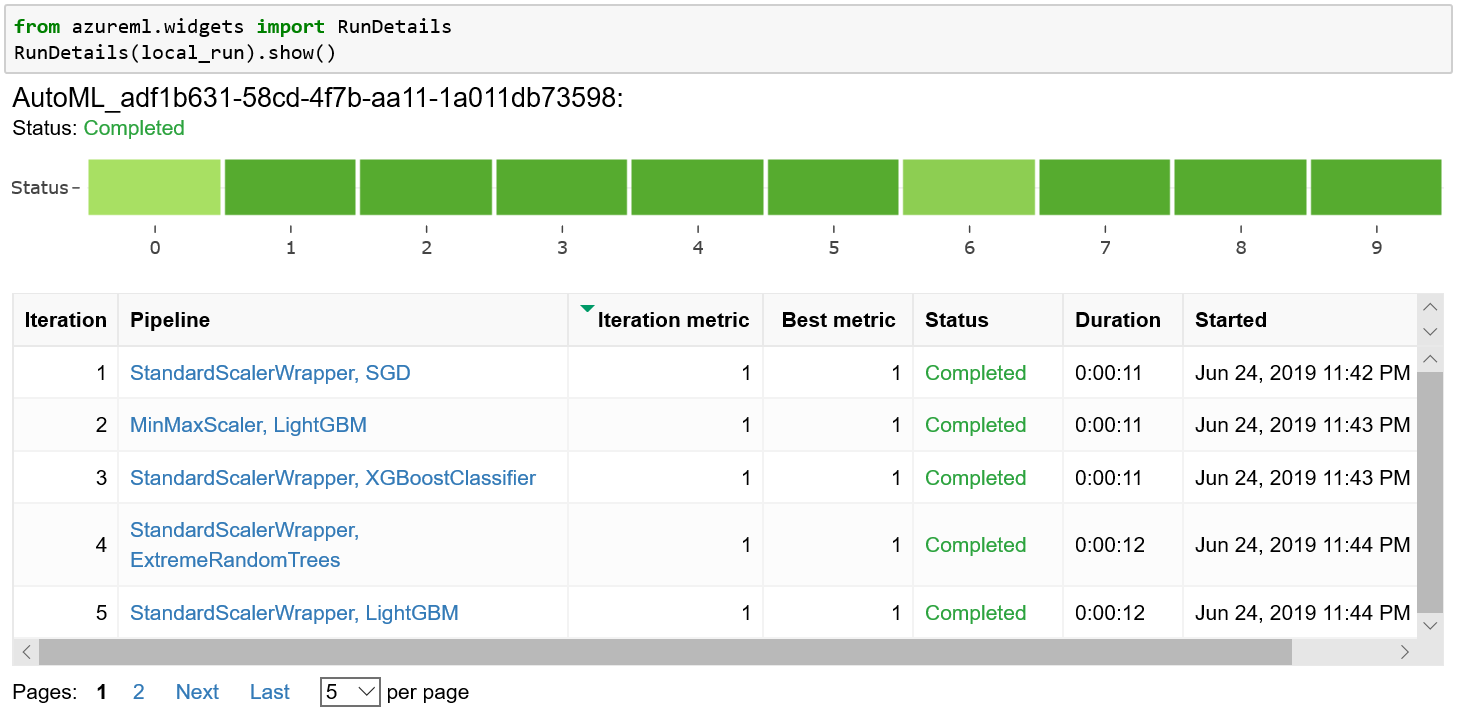This screenshot has width=1459, height=725.
Task: Click the 0:00:11 duration in iteration 2 row
Action: (x=1108, y=425)
